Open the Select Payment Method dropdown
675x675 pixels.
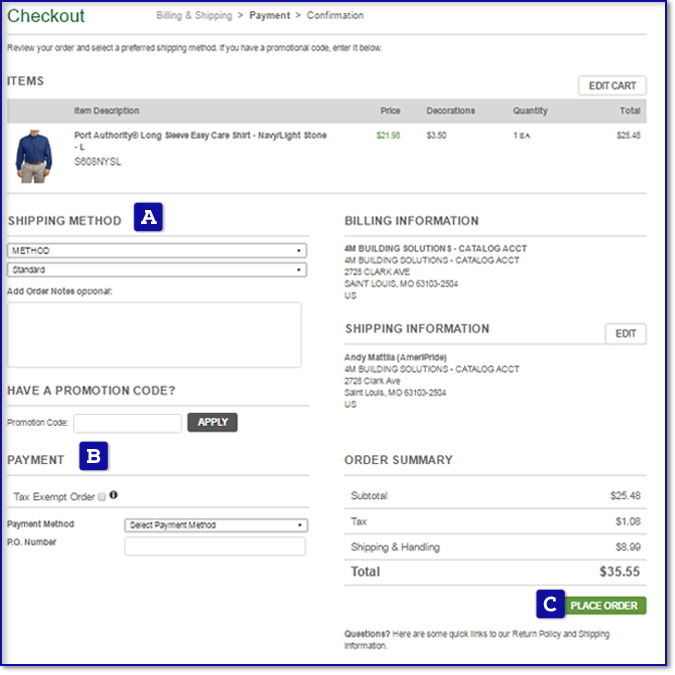pos(215,525)
